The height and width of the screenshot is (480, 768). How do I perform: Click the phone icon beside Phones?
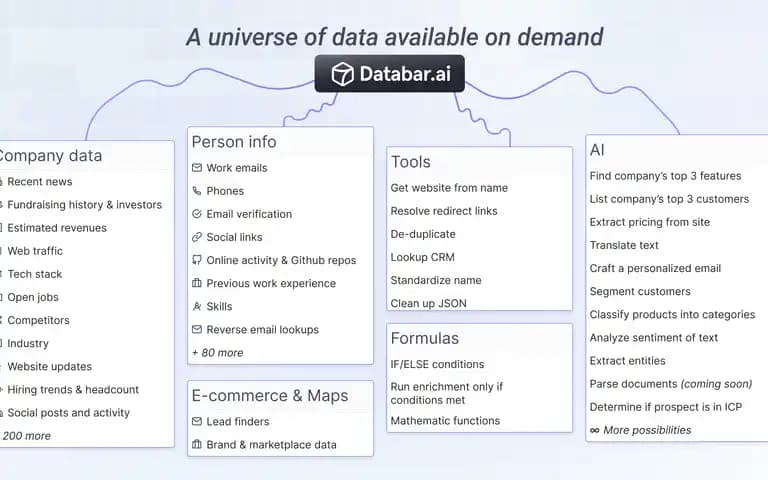(x=197, y=191)
